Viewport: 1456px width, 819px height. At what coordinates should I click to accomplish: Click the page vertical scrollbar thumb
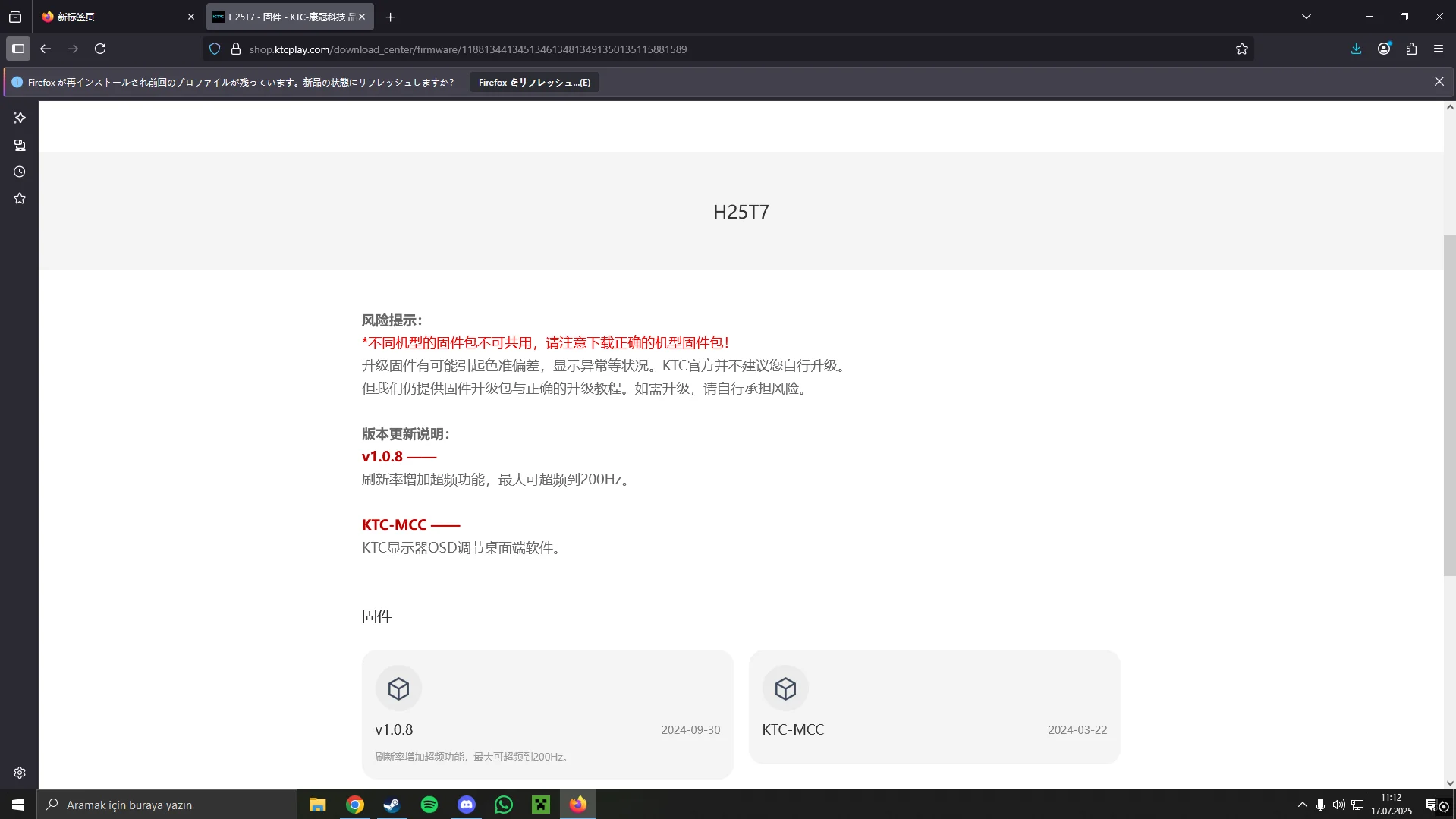click(1449, 405)
